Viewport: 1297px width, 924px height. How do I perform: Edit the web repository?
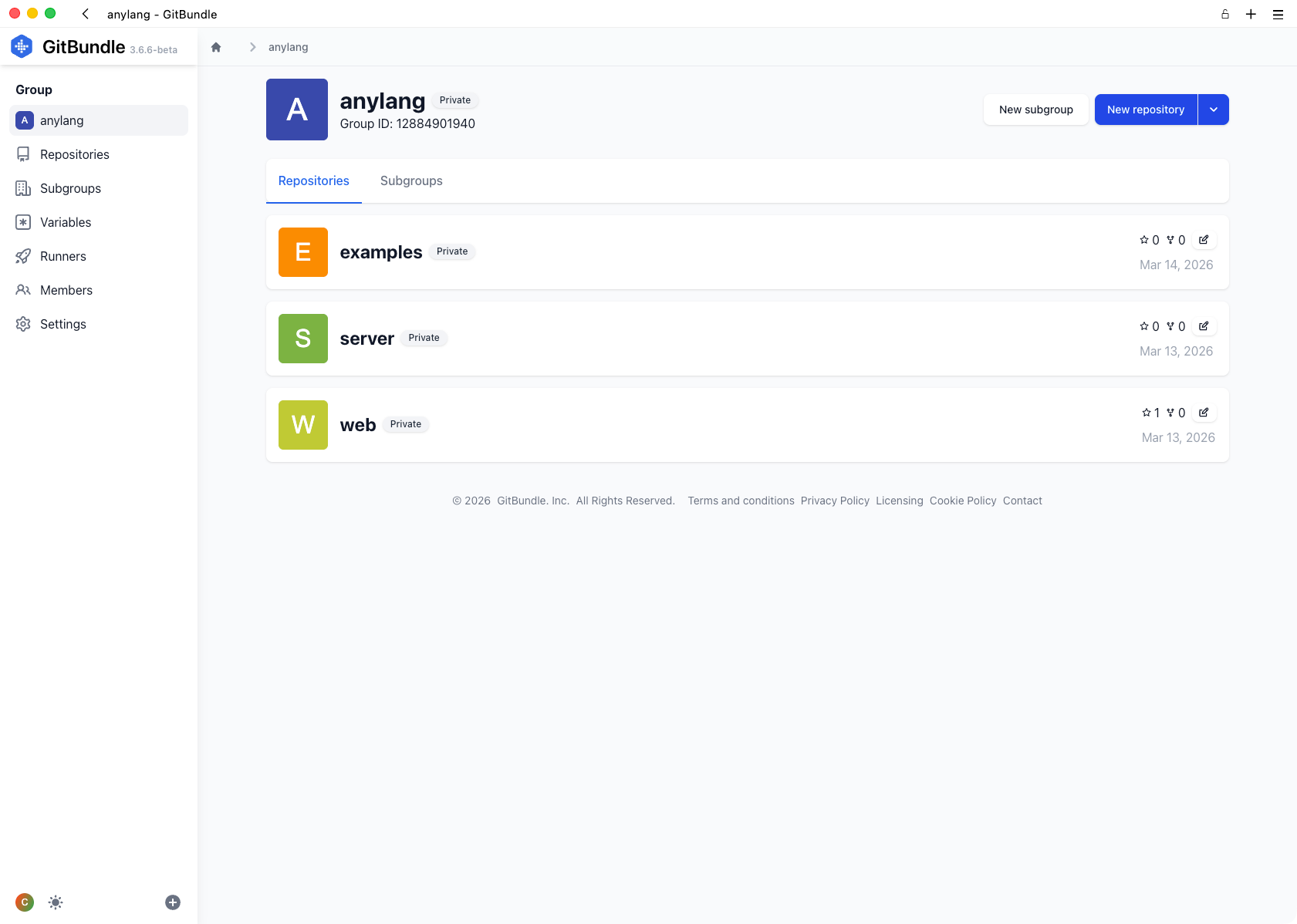(1204, 413)
